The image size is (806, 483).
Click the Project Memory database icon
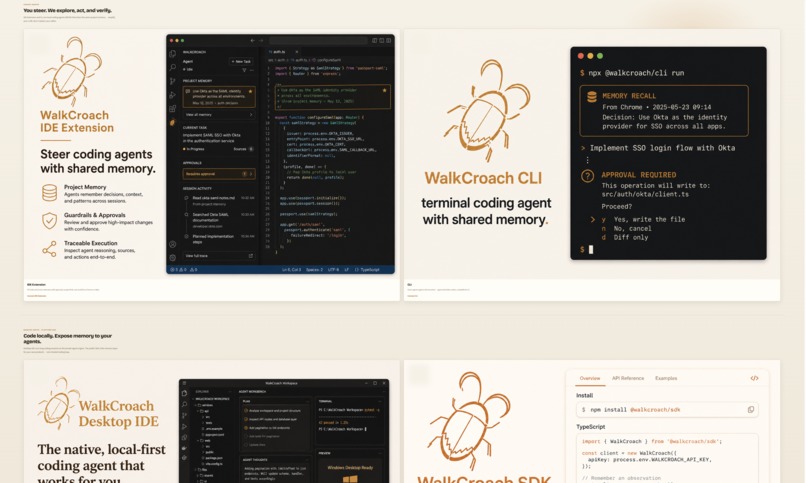(49, 193)
